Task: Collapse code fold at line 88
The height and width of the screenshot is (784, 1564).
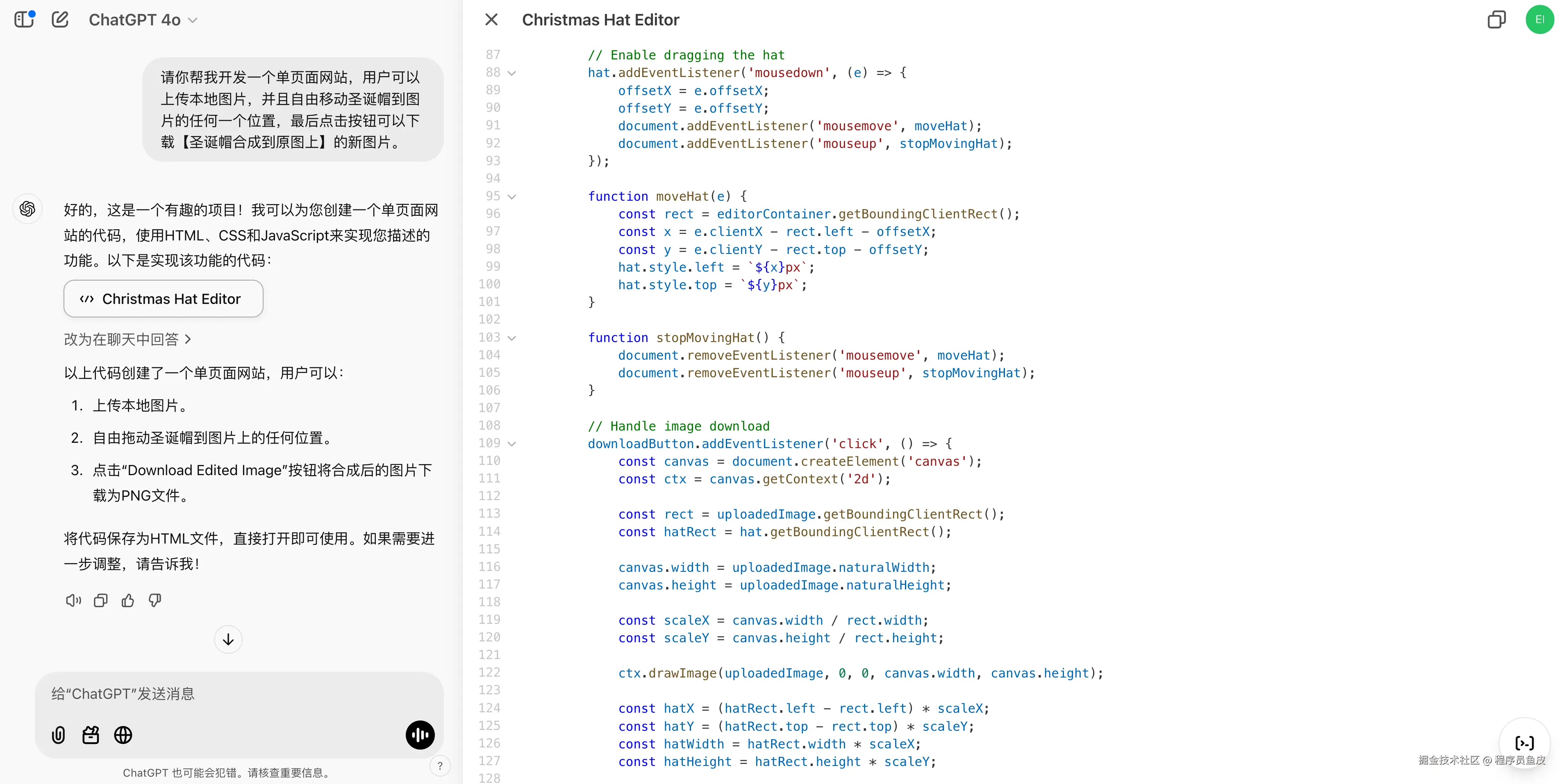Action: (x=512, y=73)
